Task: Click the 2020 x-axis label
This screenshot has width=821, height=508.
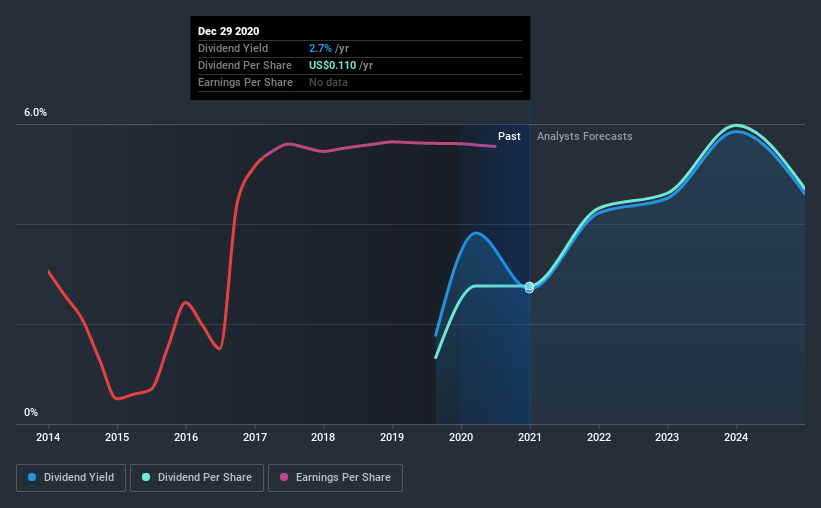Action: (x=461, y=437)
